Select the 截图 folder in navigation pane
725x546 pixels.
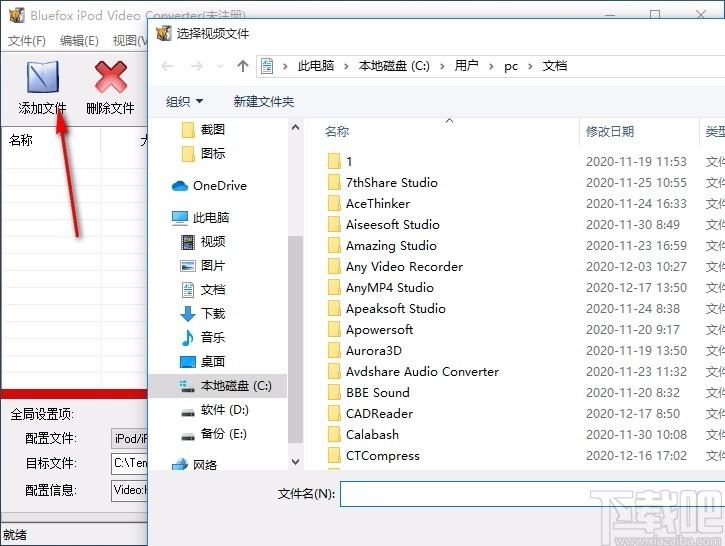tap(203, 129)
